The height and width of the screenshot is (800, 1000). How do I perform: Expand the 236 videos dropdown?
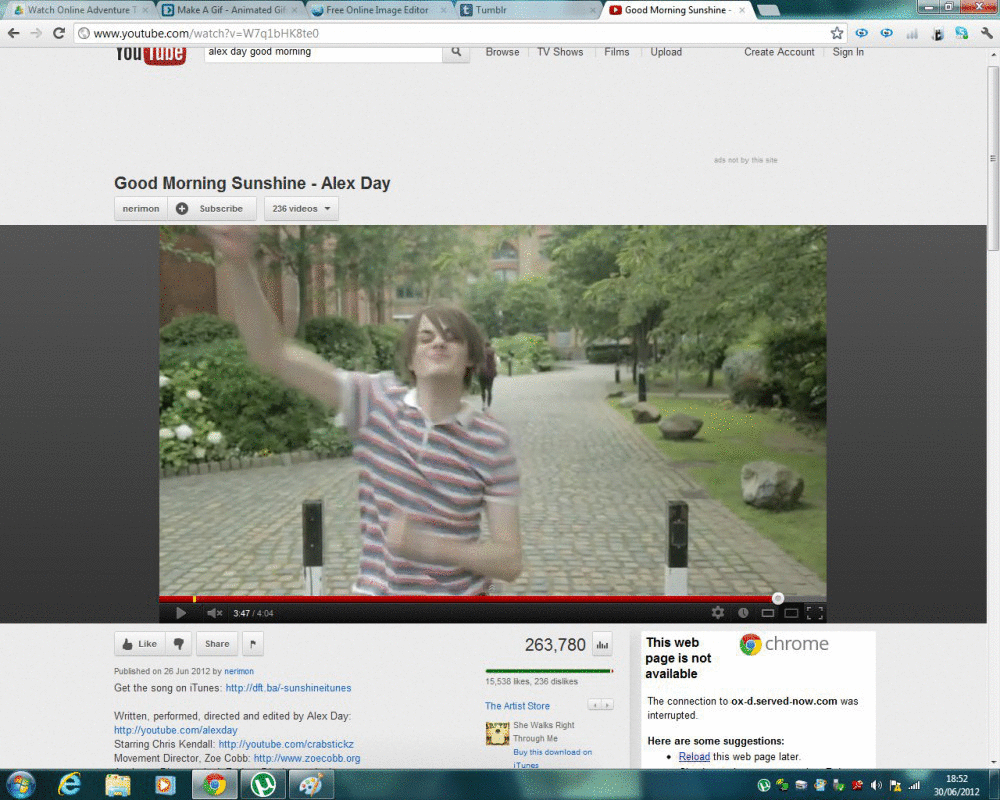pyautogui.click(x=301, y=209)
